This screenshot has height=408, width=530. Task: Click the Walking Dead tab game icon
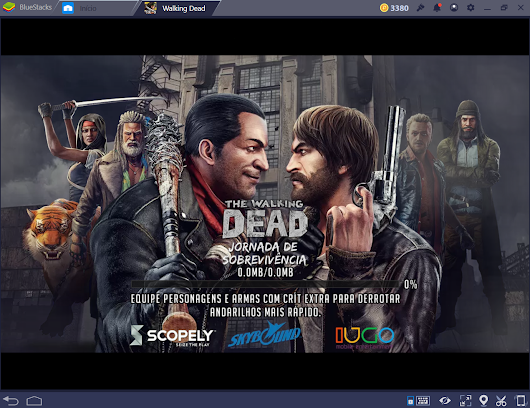[150, 8]
